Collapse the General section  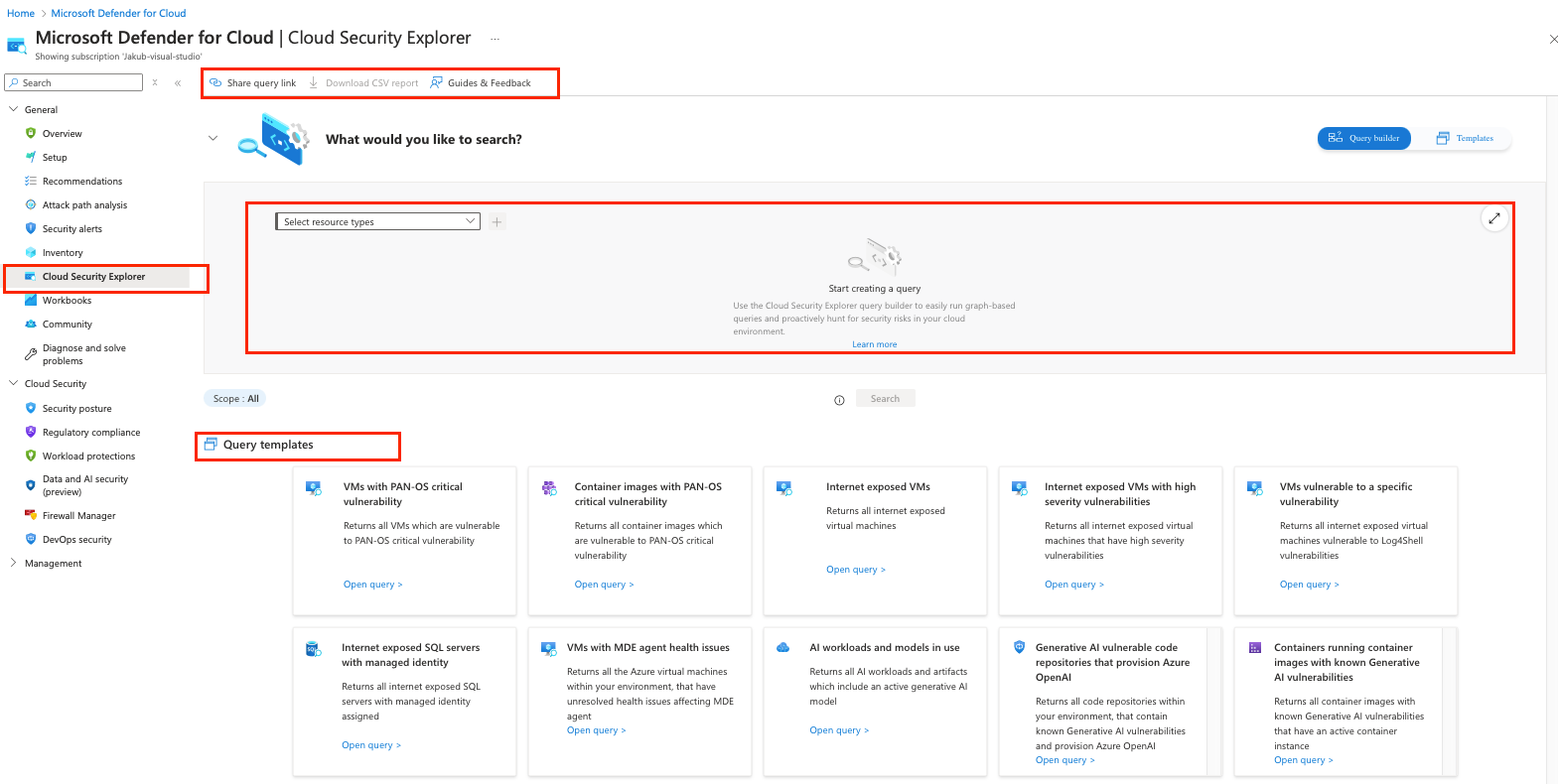13,109
